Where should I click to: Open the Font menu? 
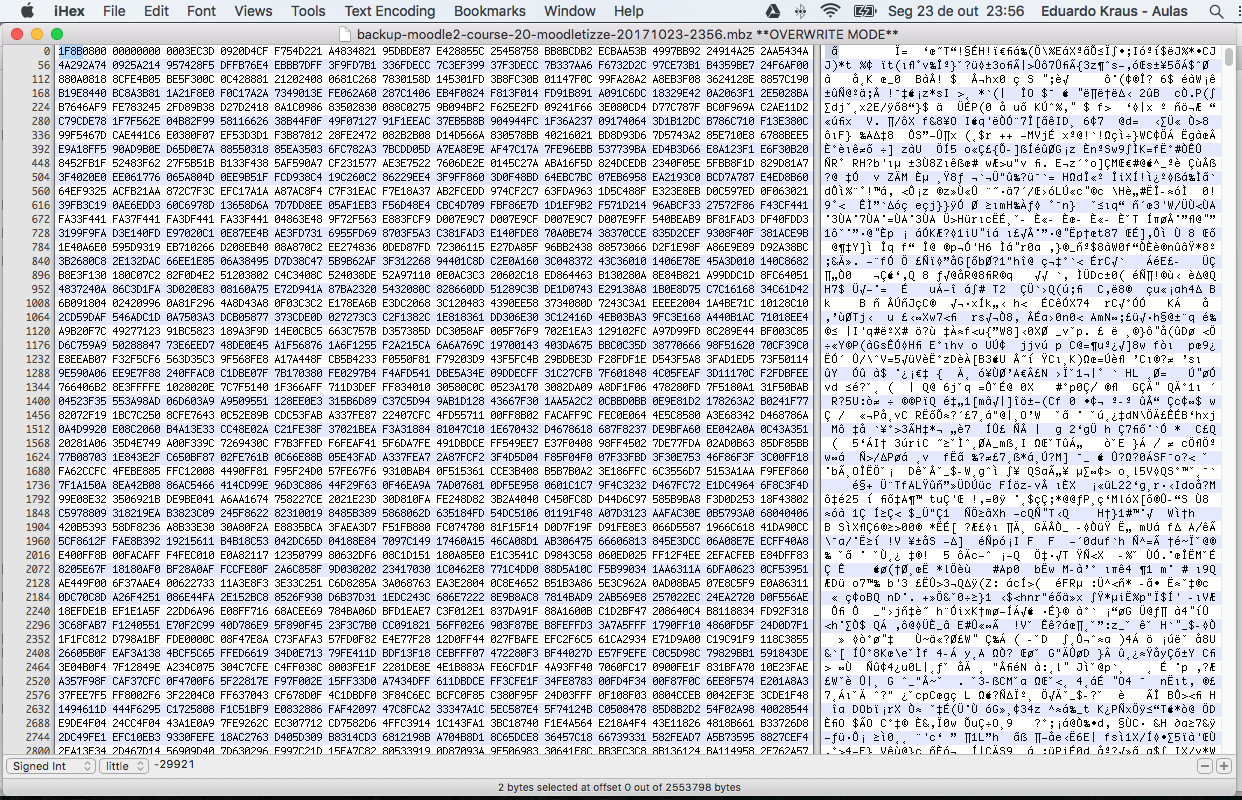tap(201, 11)
